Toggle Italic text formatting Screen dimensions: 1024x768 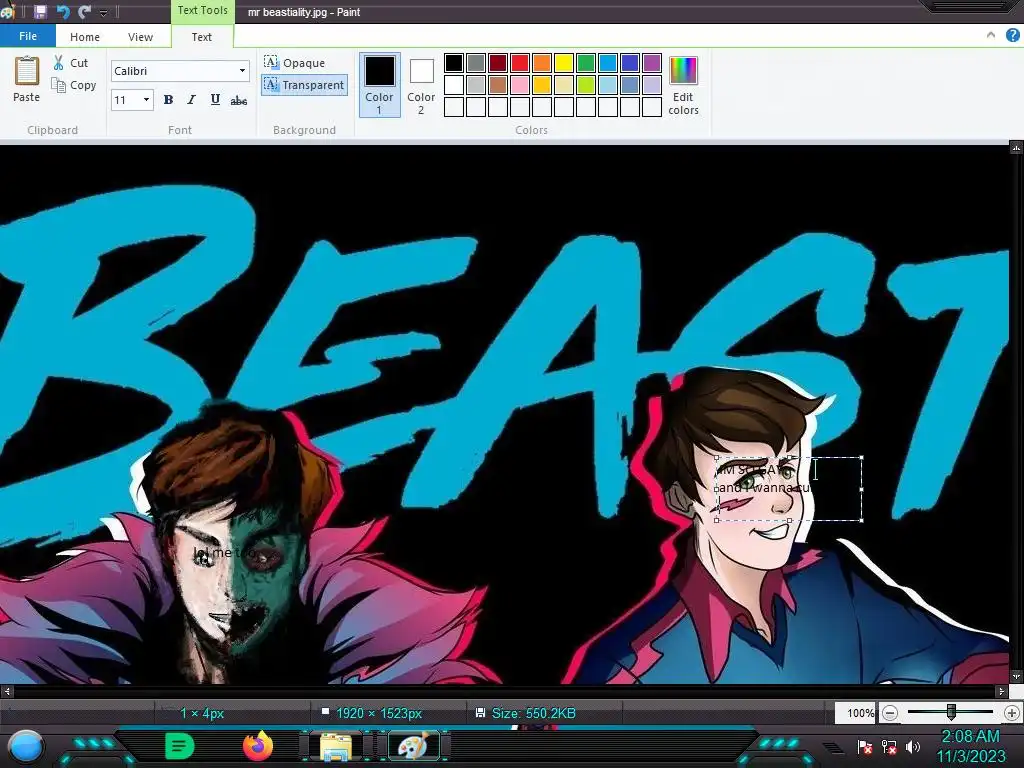[x=191, y=100]
